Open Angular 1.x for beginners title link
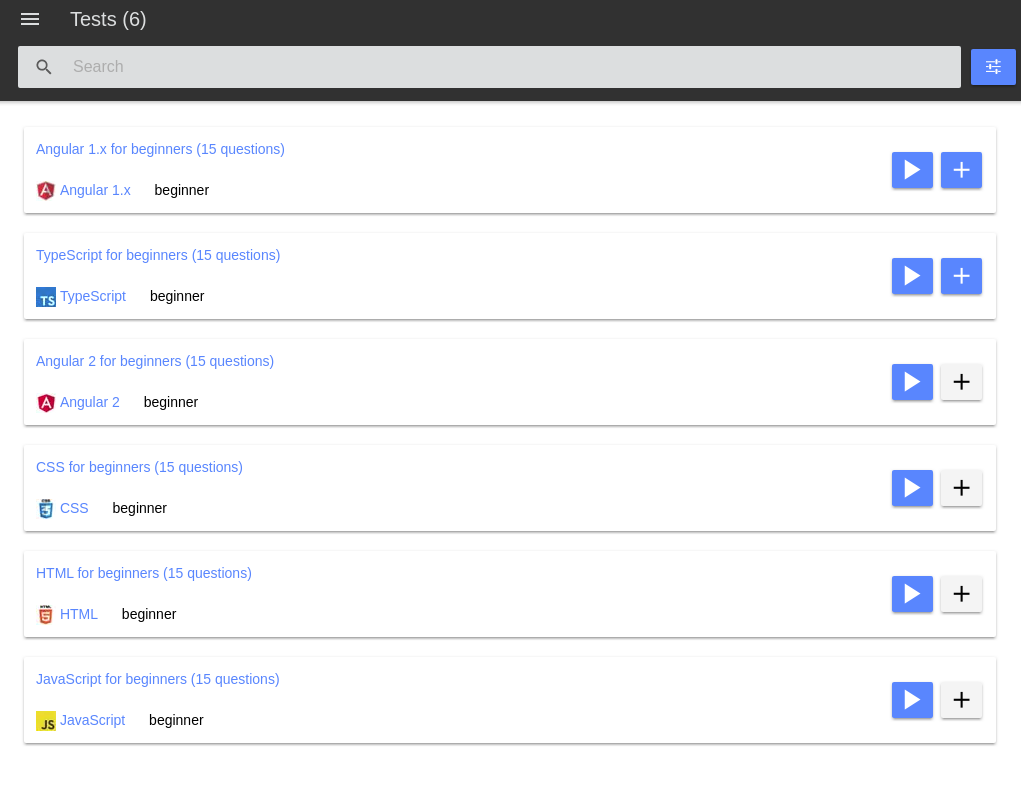The image size is (1021, 794). pyautogui.click(x=160, y=149)
